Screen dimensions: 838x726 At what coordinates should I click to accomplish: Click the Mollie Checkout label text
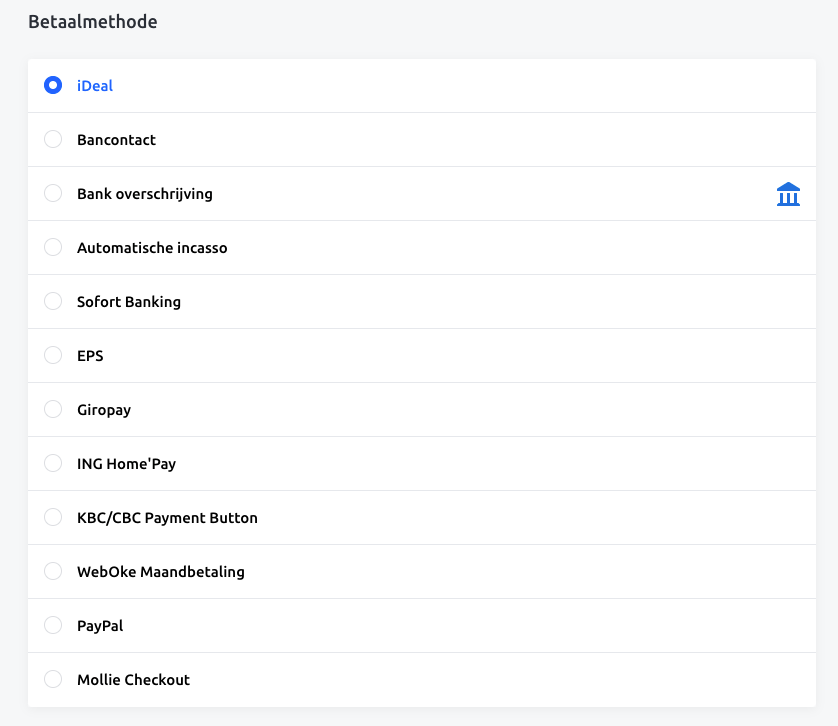pos(133,680)
